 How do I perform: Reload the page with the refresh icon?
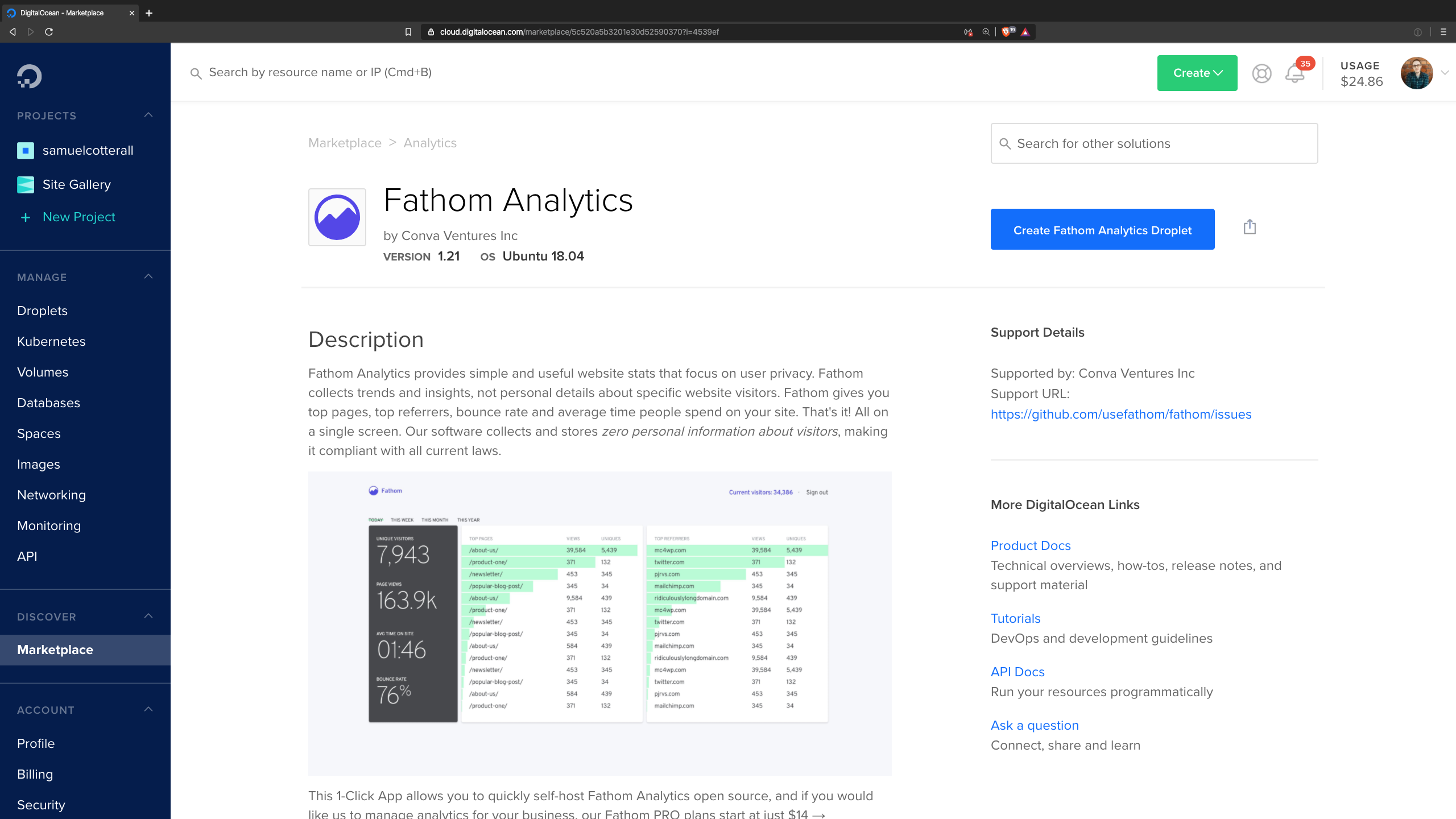point(50,32)
